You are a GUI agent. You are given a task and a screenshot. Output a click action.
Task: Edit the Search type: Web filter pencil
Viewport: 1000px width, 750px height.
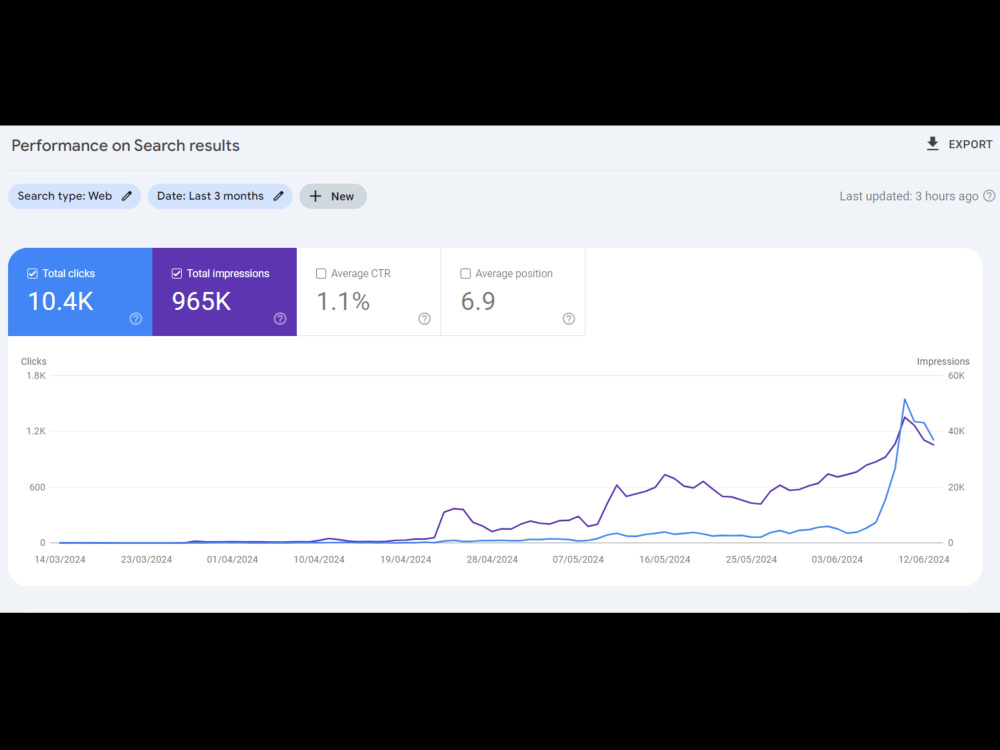[x=127, y=196]
